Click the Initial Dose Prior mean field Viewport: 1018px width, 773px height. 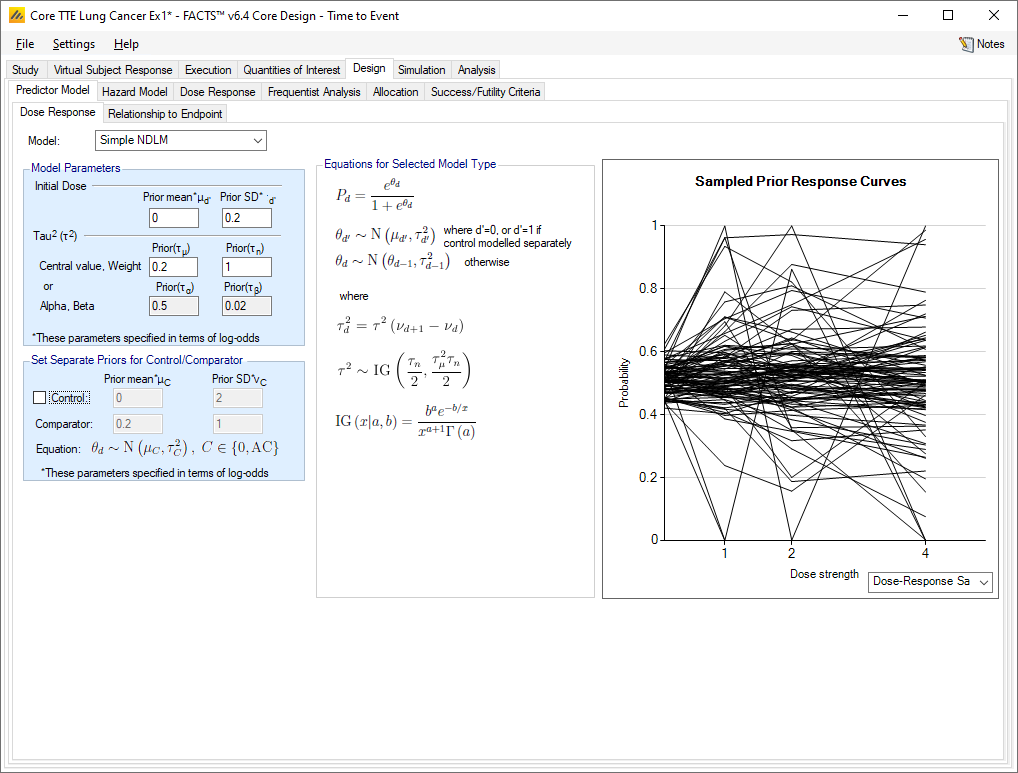click(172, 218)
